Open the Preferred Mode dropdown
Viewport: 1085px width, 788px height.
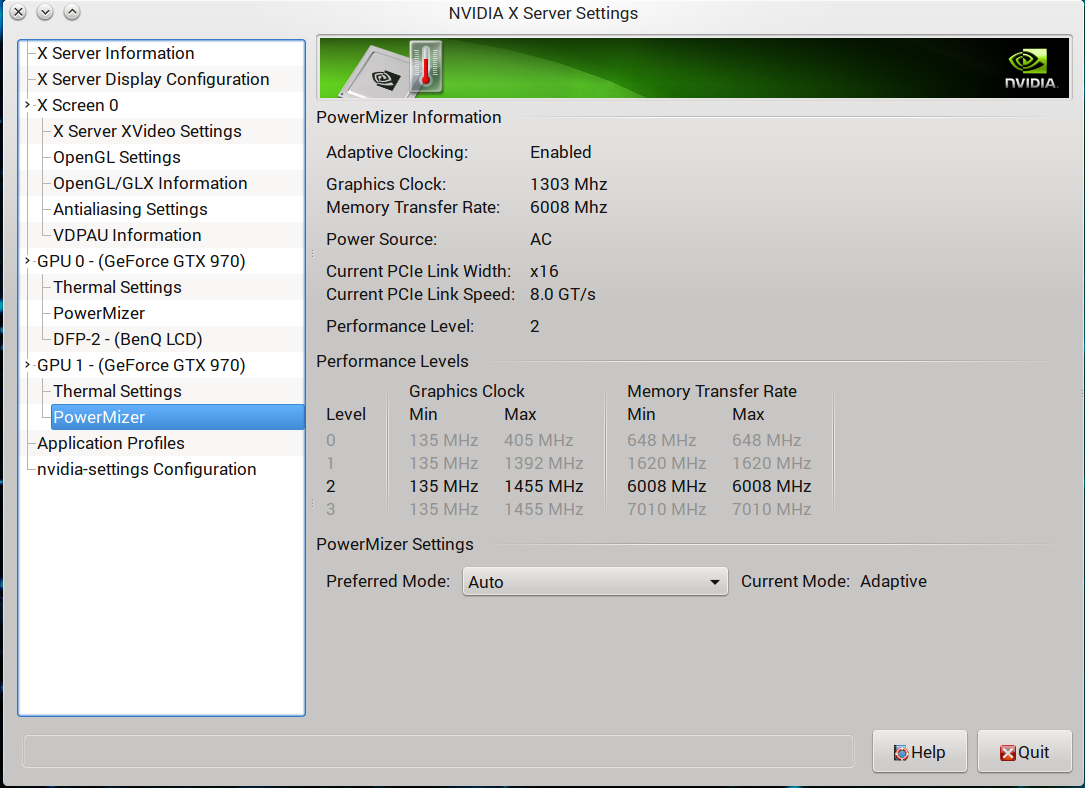point(595,582)
